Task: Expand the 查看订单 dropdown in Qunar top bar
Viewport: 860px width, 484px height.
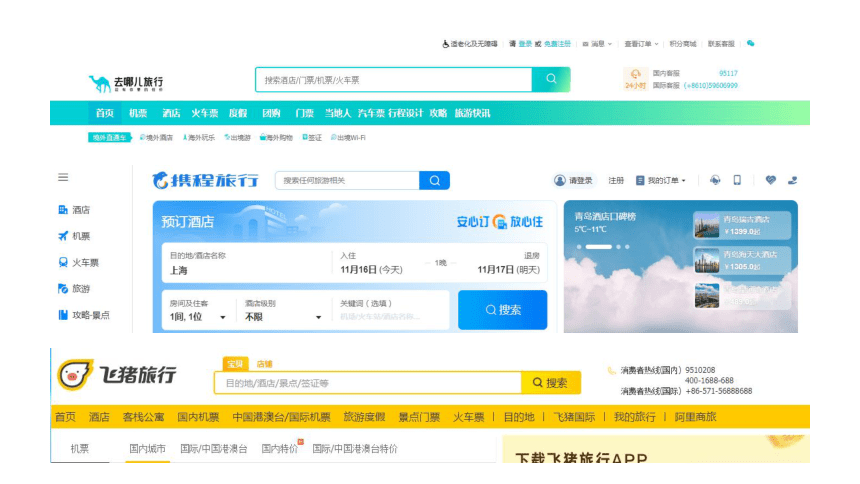Action: click(641, 44)
